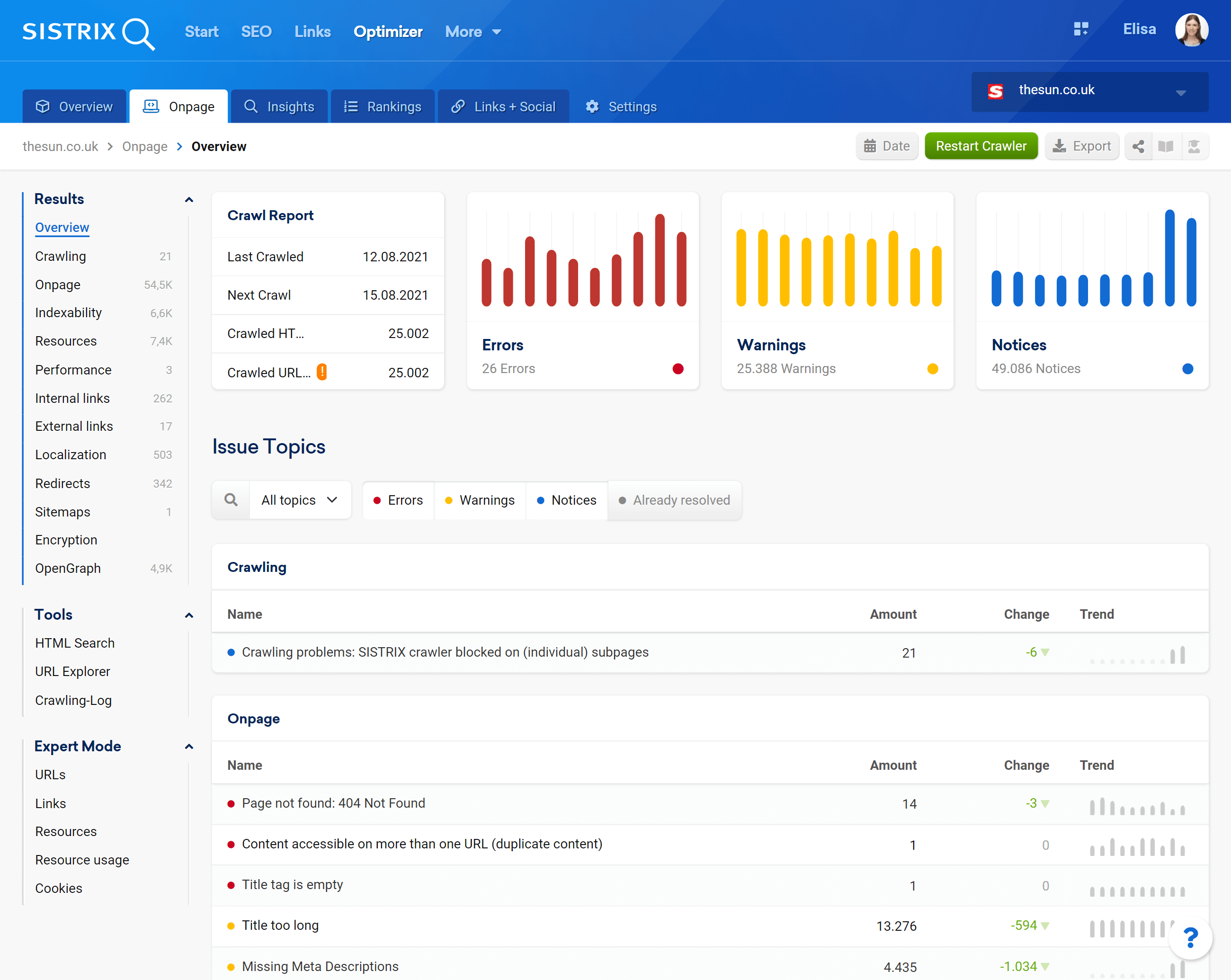Image resolution: width=1231 pixels, height=980 pixels.
Task: Collapse the Expert Mode sidebar section
Action: (189, 747)
